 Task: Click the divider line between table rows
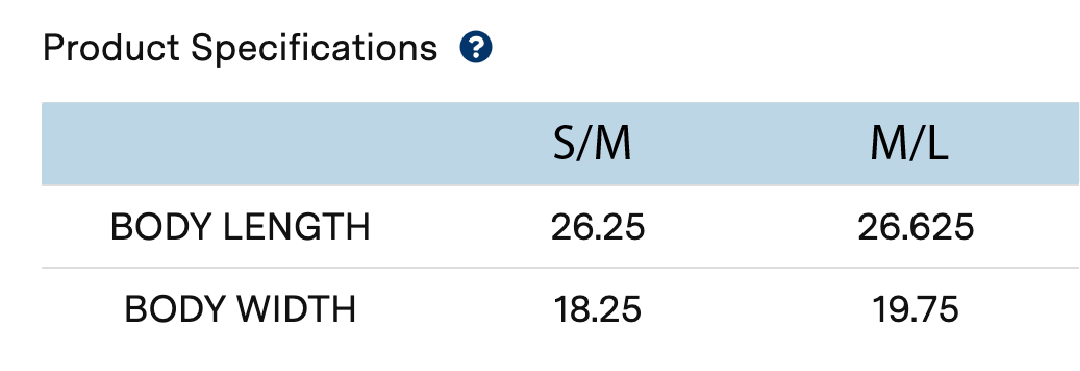[x=561, y=268]
